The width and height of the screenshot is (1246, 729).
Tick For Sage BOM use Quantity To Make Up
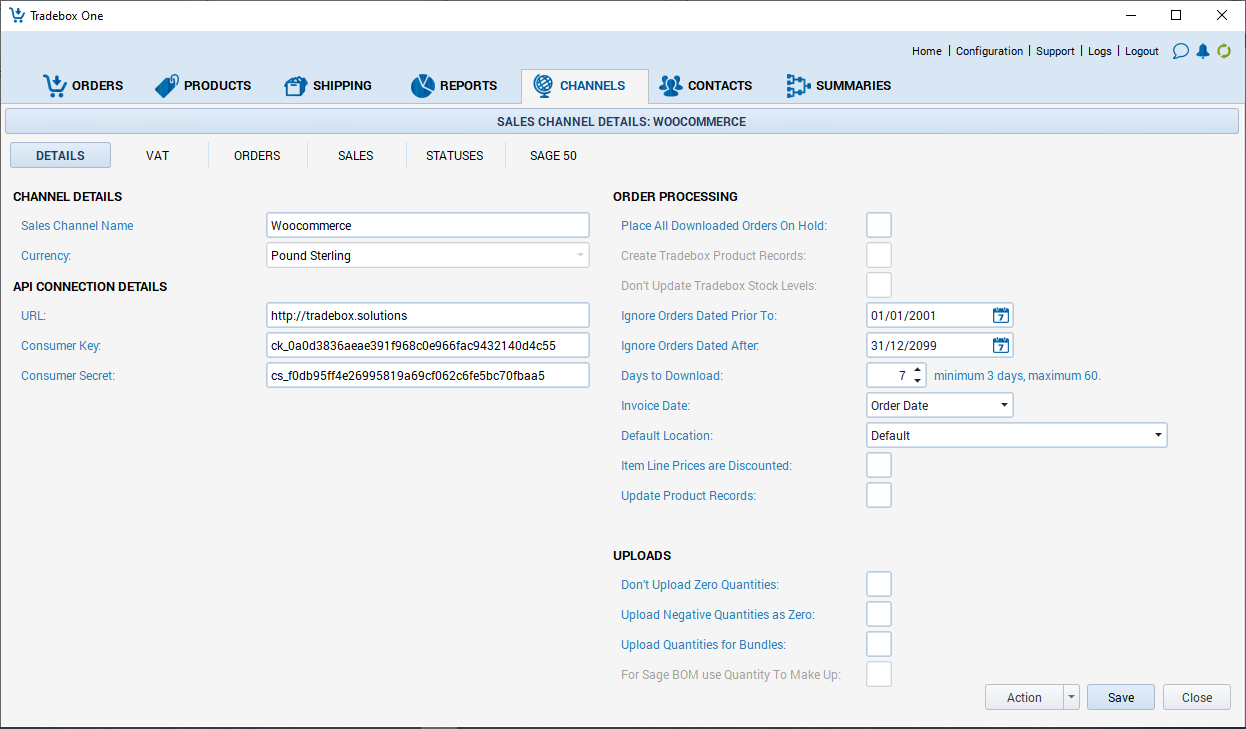point(879,674)
